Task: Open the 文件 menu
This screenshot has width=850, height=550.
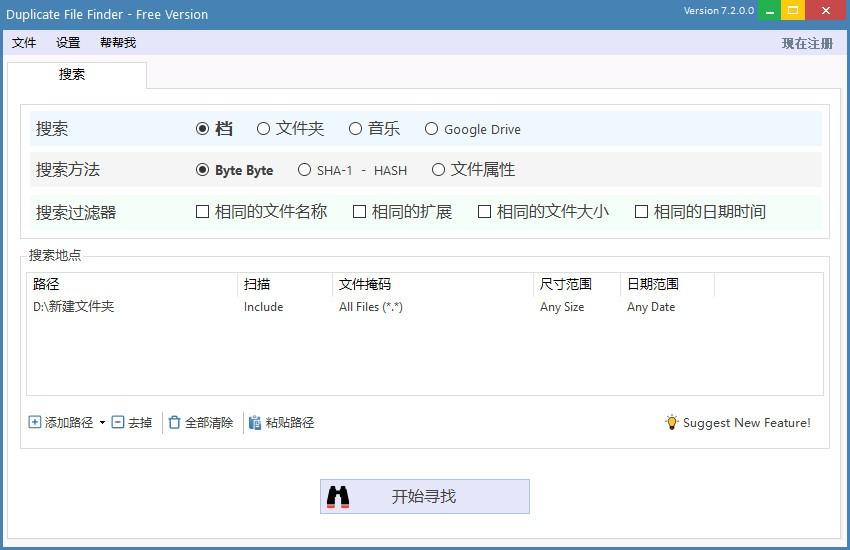Action: click(x=24, y=42)
